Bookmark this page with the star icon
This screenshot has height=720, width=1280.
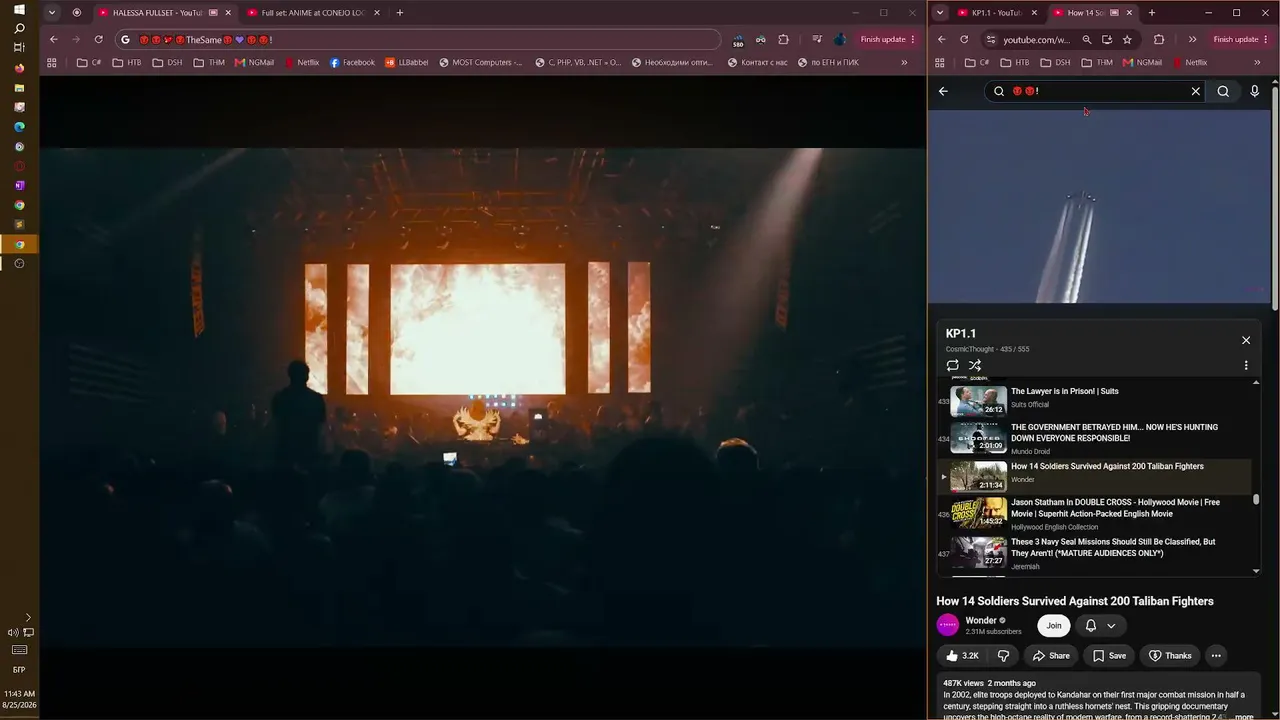click(1127, 40)
